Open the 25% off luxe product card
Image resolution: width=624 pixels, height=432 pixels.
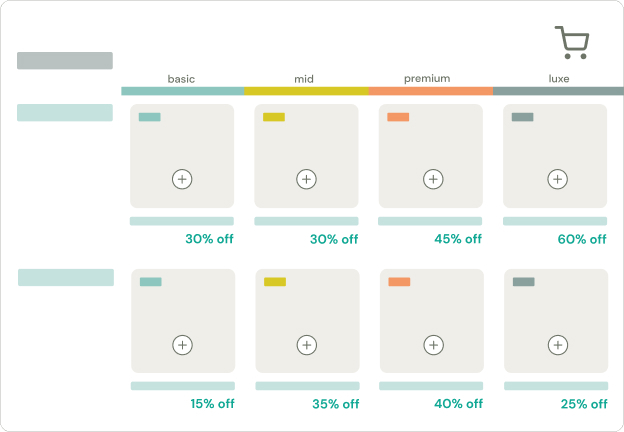coord(556,321)
